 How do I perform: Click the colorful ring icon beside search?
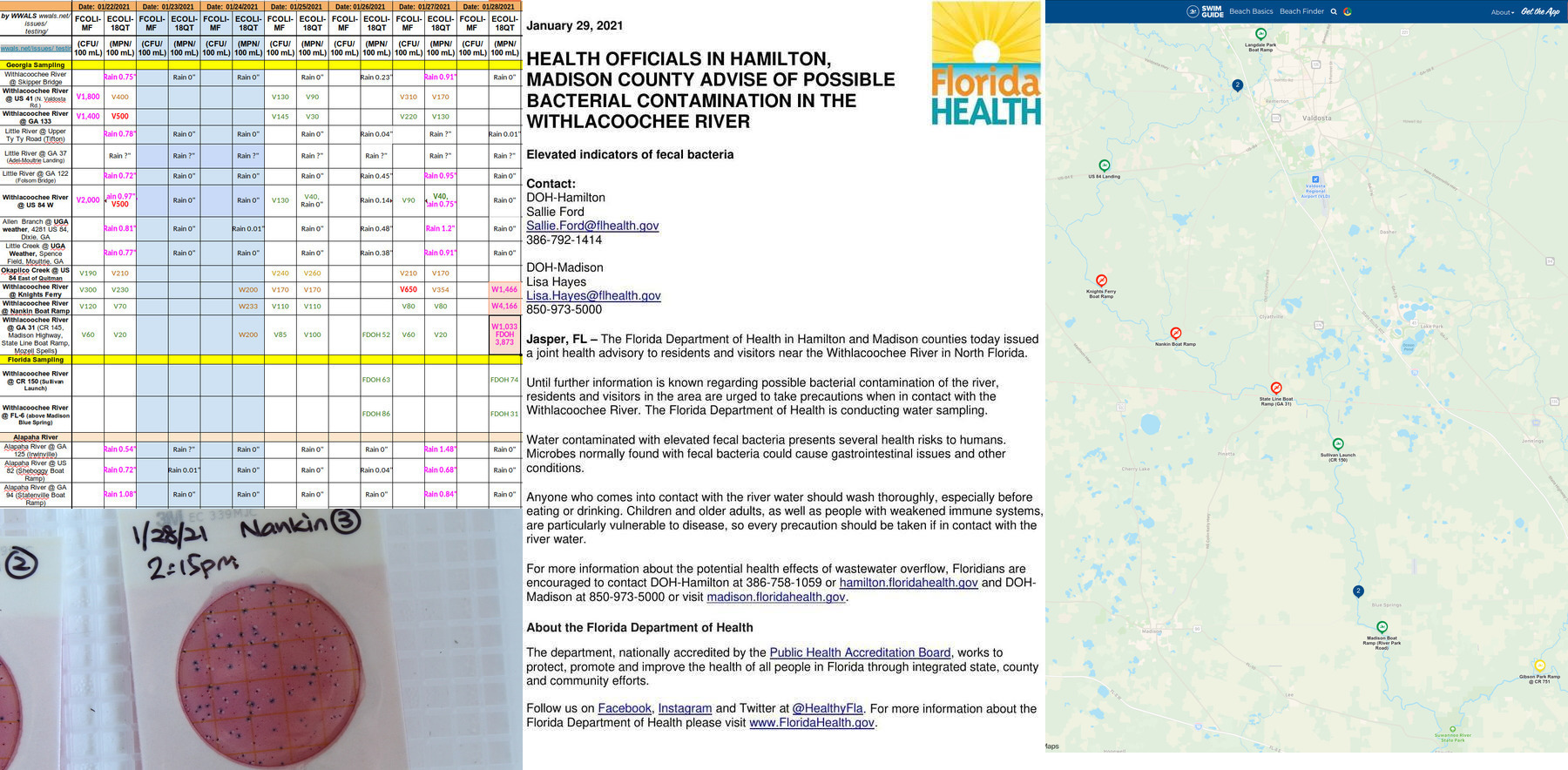tap(1348, 11)
